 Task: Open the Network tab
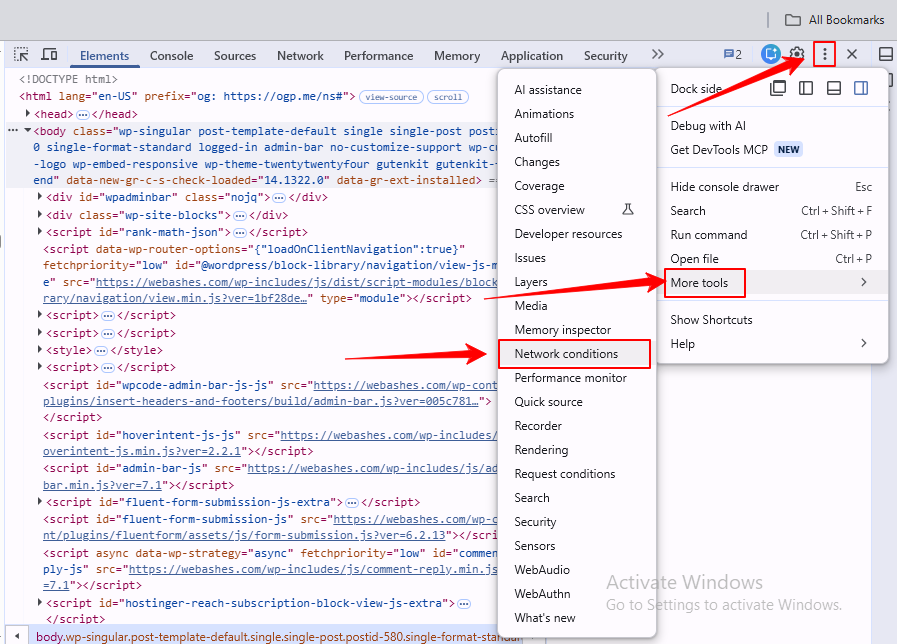coord(300,55)
